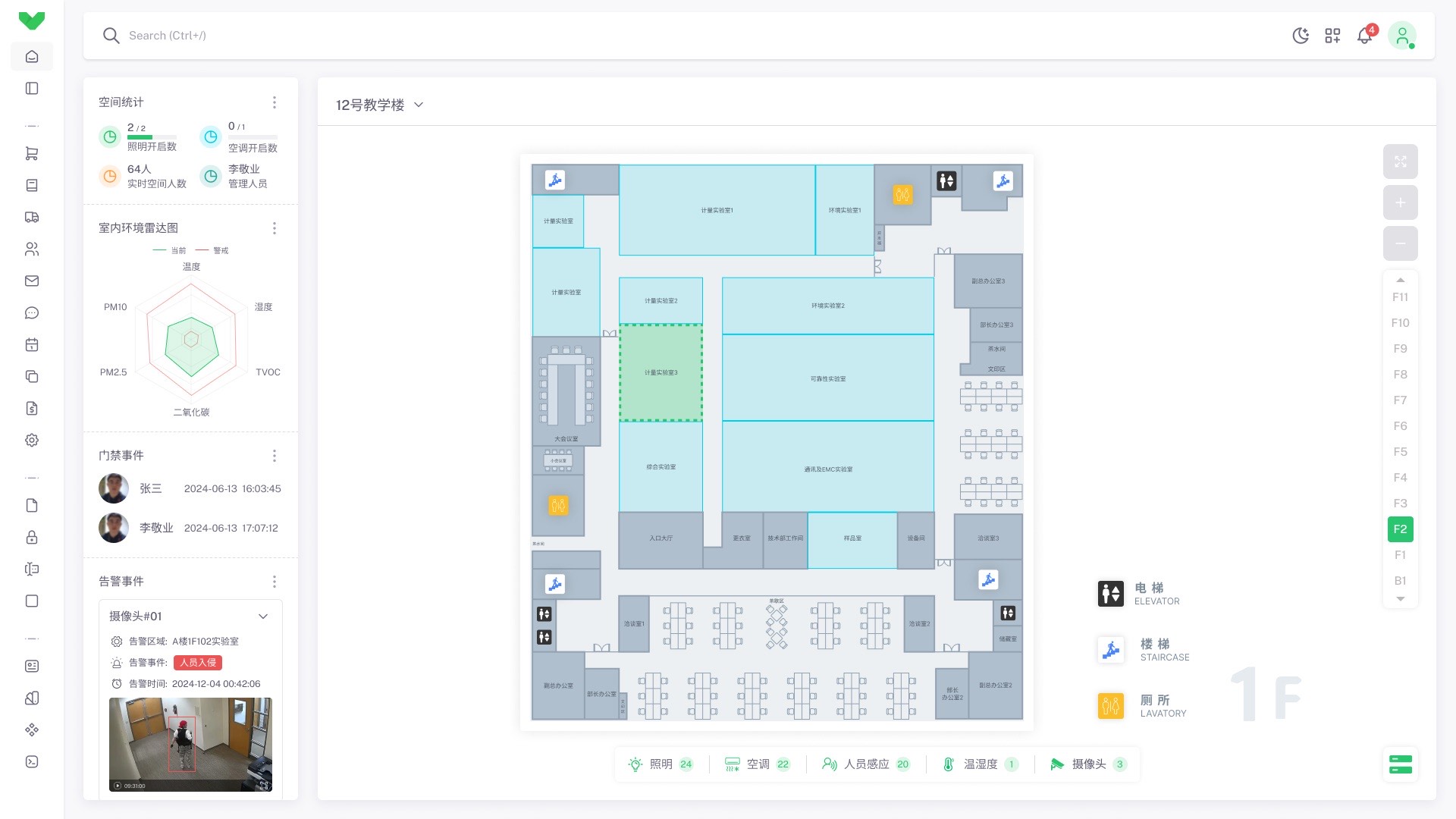Open shopping cart sidebar icon

pos(32,153)
